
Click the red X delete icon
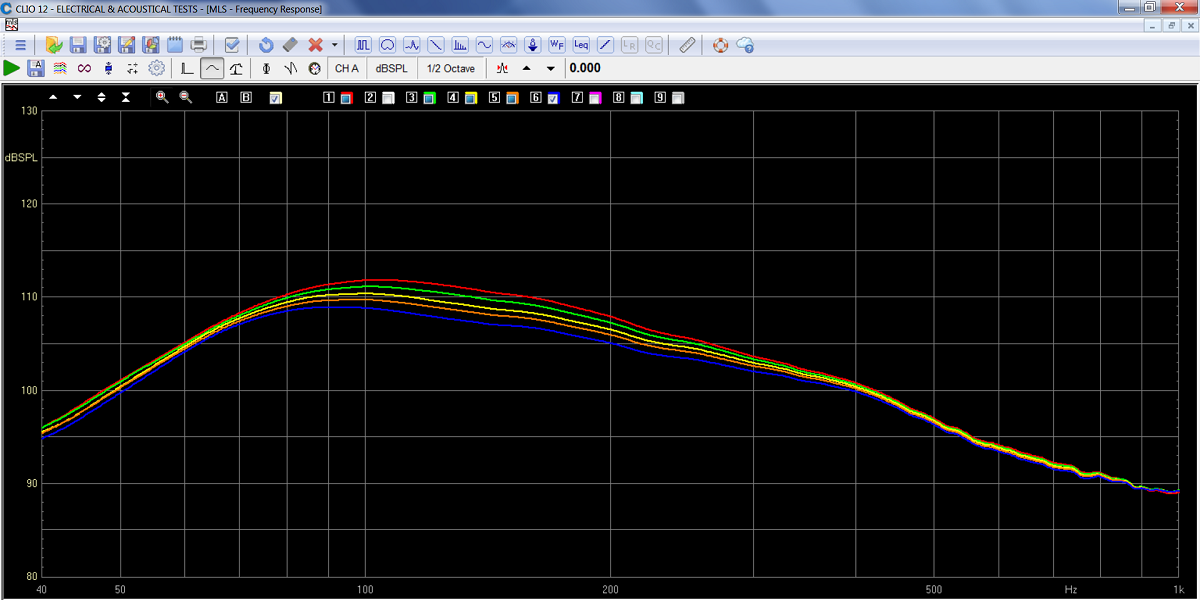315,45
